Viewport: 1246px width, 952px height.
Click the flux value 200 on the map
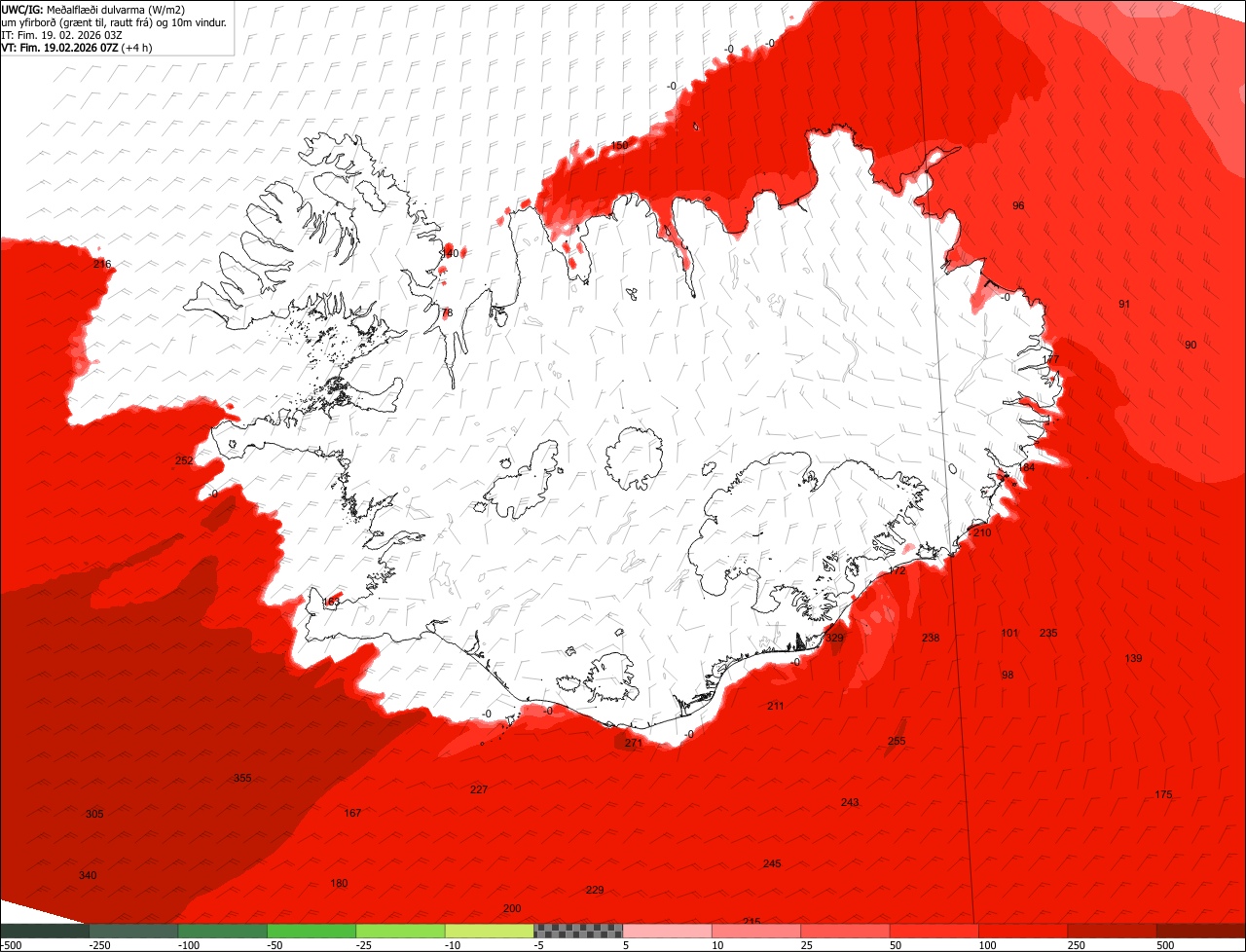(x=512, y=908)
